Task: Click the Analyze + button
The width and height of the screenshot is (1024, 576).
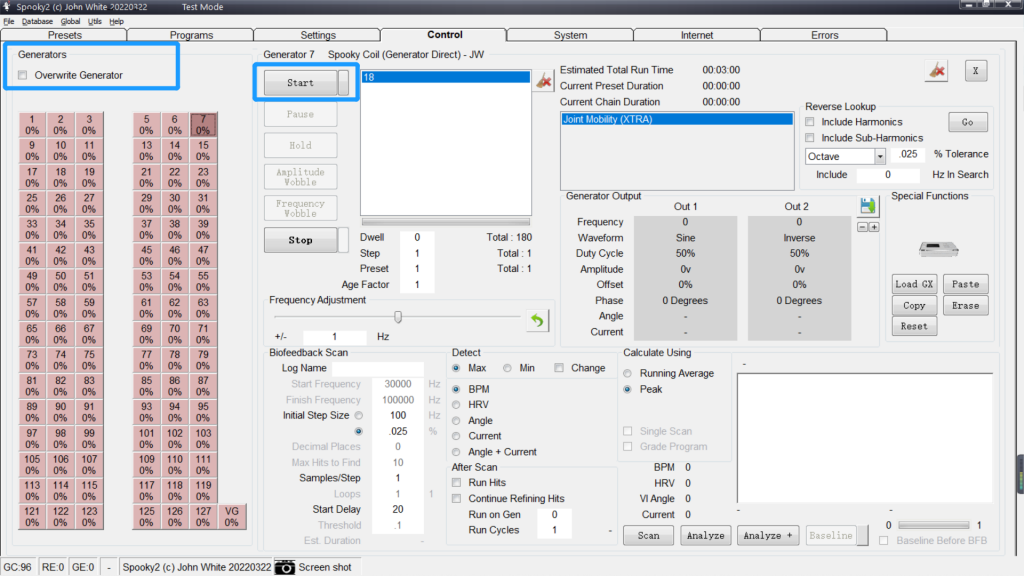Action: [x=768, y=536]
